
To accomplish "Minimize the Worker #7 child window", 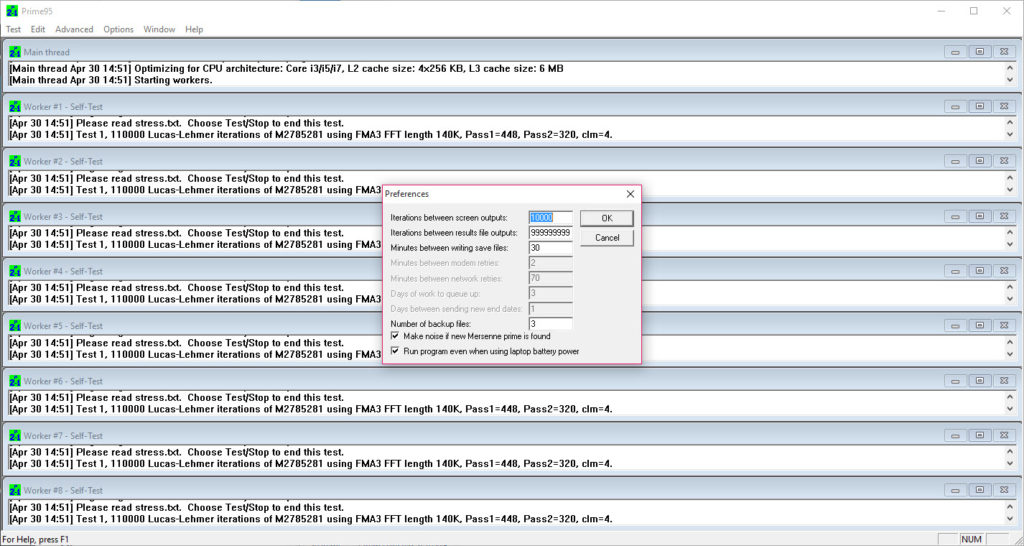I will pyautogui.click(x=955, y=436).
